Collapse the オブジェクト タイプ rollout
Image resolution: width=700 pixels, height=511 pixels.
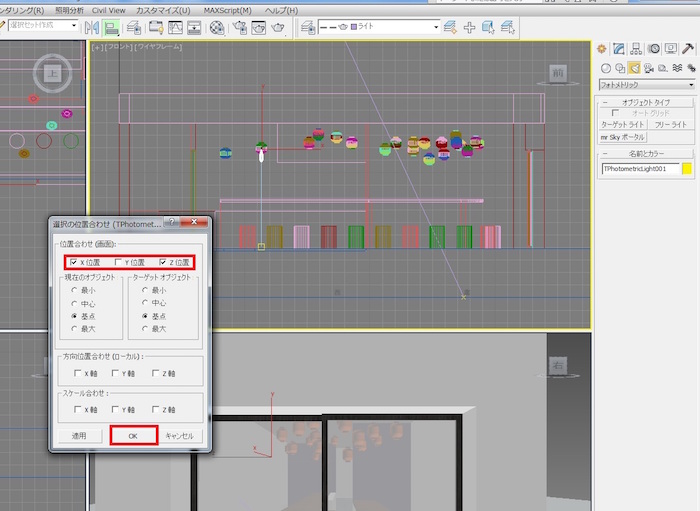pos(646,103)
